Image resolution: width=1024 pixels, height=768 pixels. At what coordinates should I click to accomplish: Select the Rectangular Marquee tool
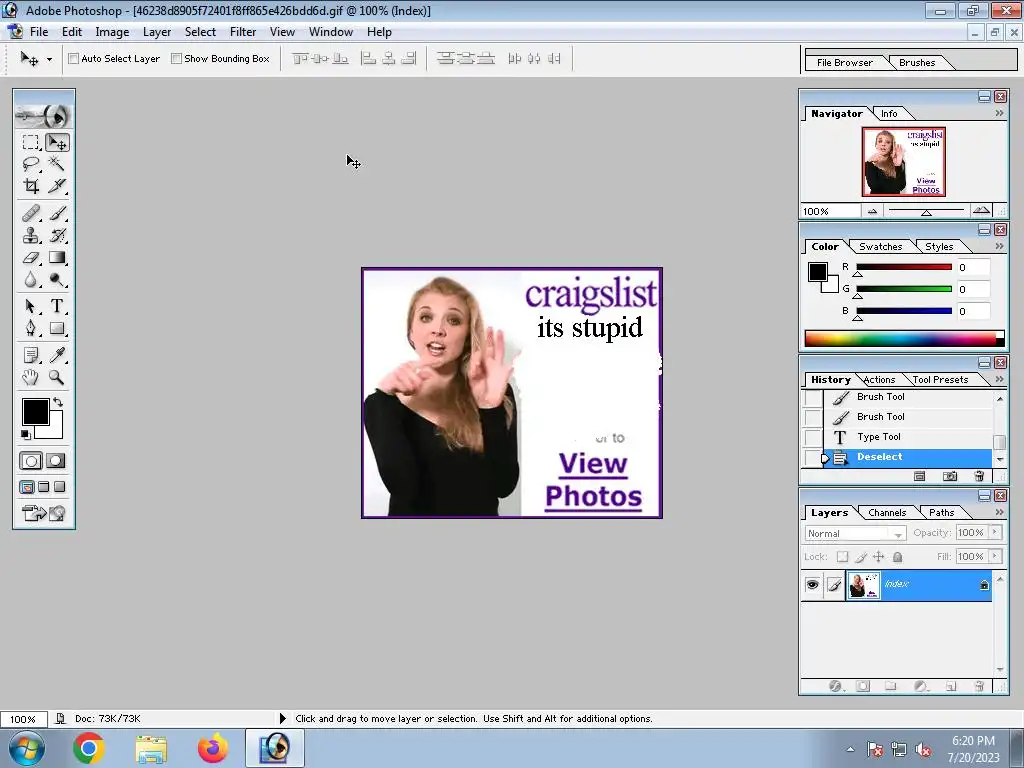coord(31,142)
